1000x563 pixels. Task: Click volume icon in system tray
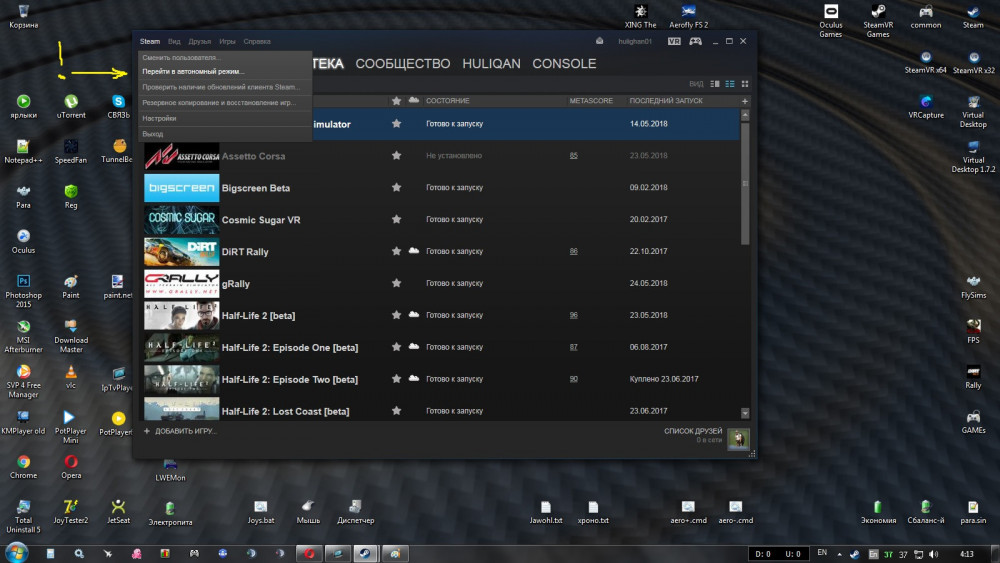tap(934, 554)
